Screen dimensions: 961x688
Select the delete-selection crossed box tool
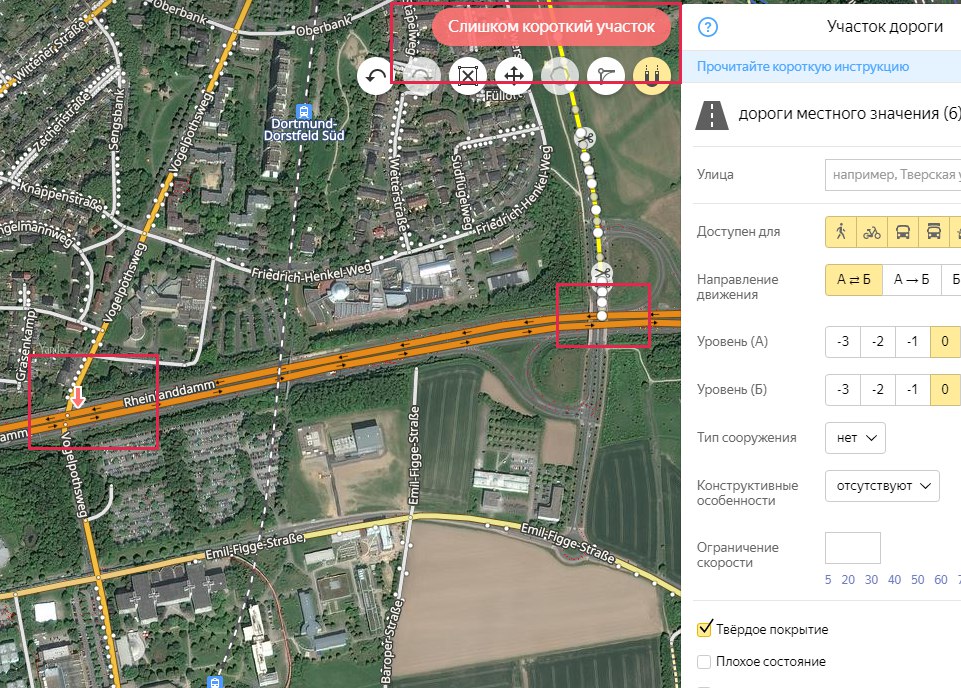468,76
